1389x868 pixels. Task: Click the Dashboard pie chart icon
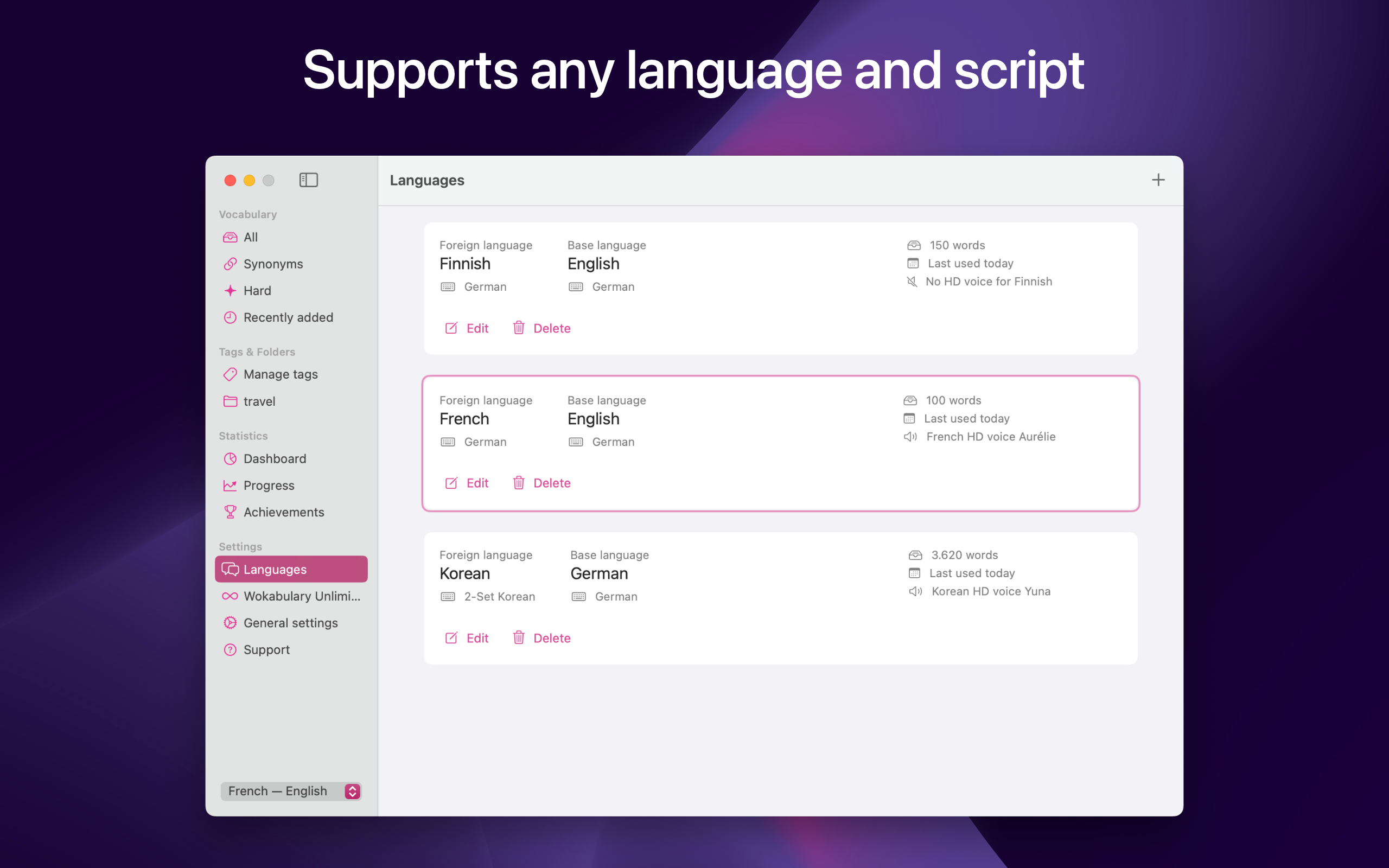click(x=230, y=459)
